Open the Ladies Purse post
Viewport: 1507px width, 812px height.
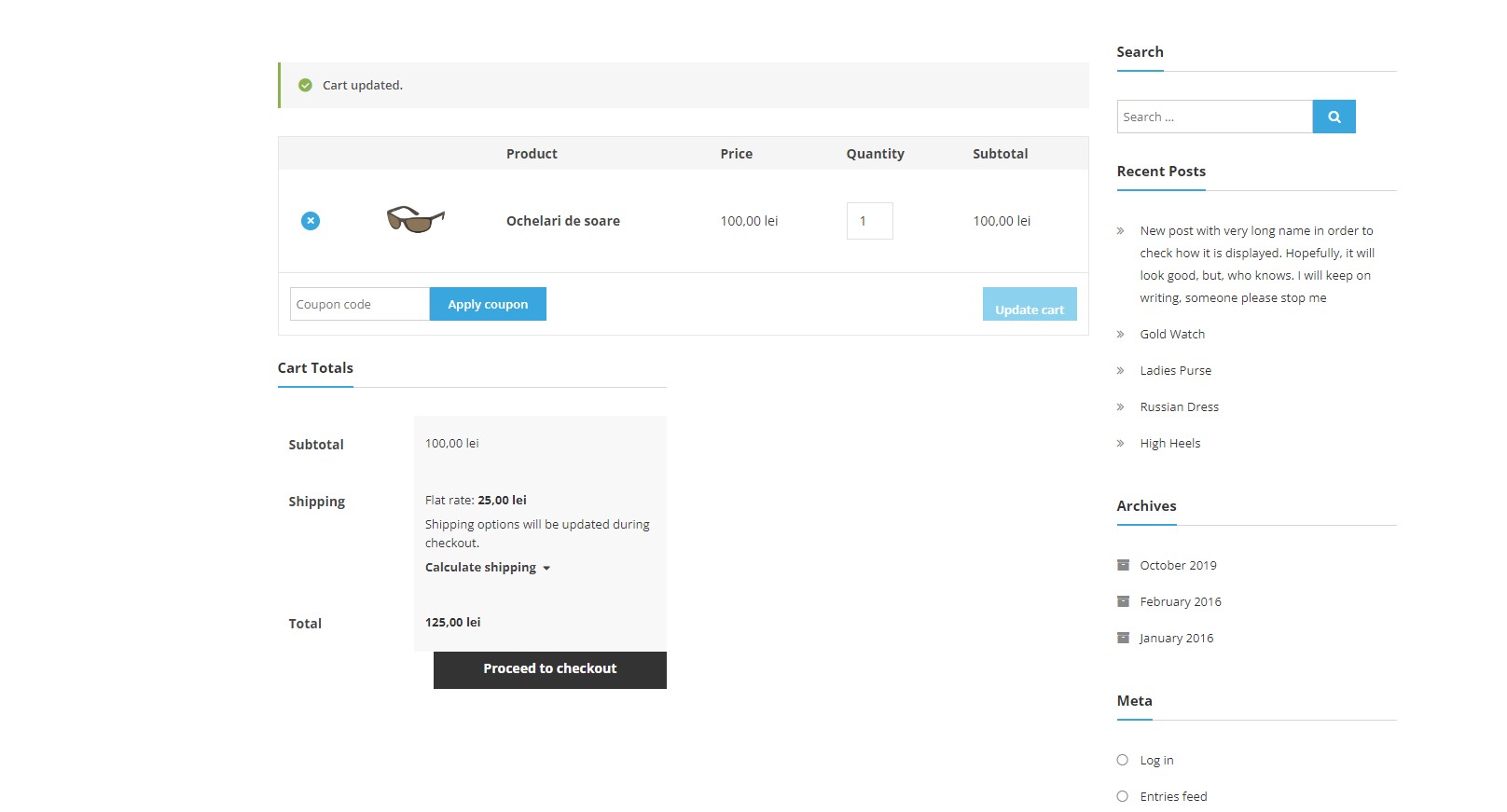(1176, 370)
